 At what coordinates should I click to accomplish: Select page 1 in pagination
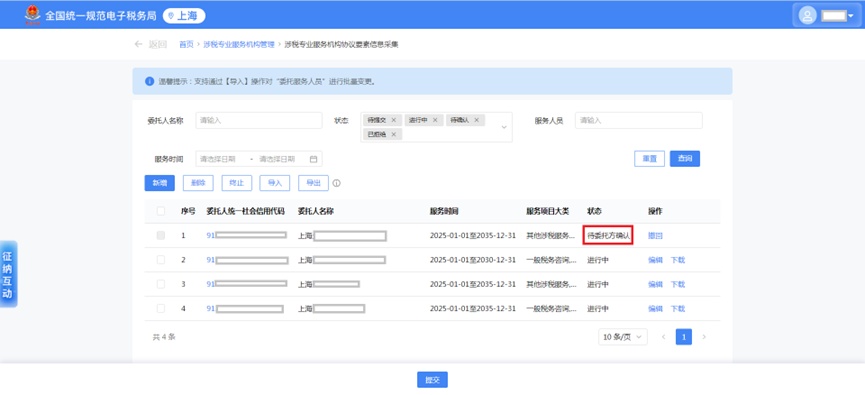point(684,337)
